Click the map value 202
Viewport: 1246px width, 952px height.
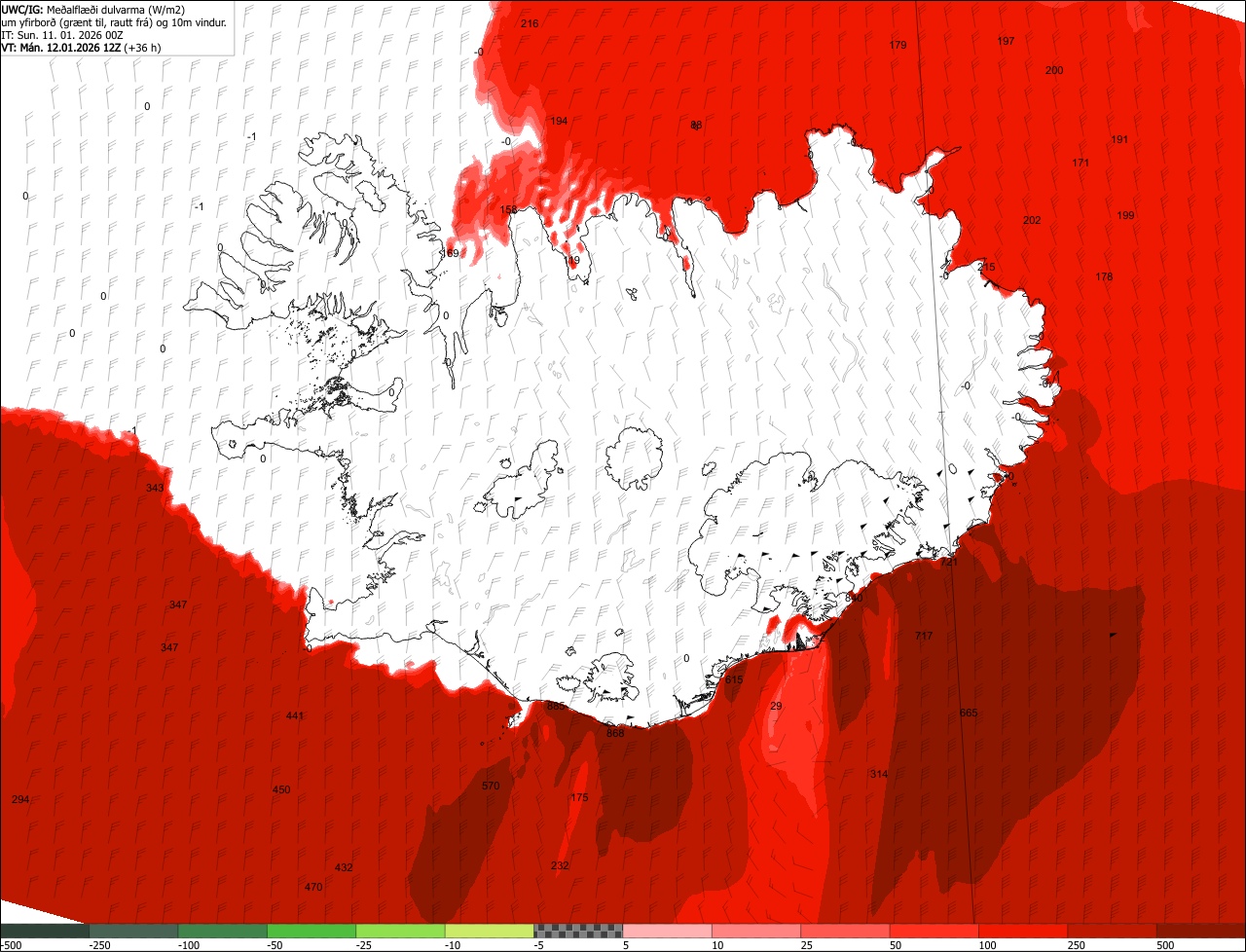click(x=1032, y=220)
